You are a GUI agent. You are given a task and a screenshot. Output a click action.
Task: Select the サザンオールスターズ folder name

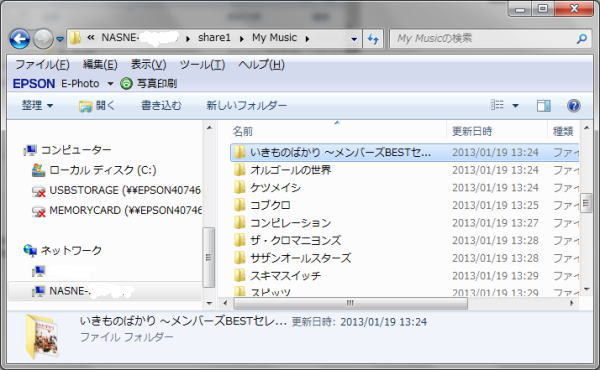tap(300, 258)
